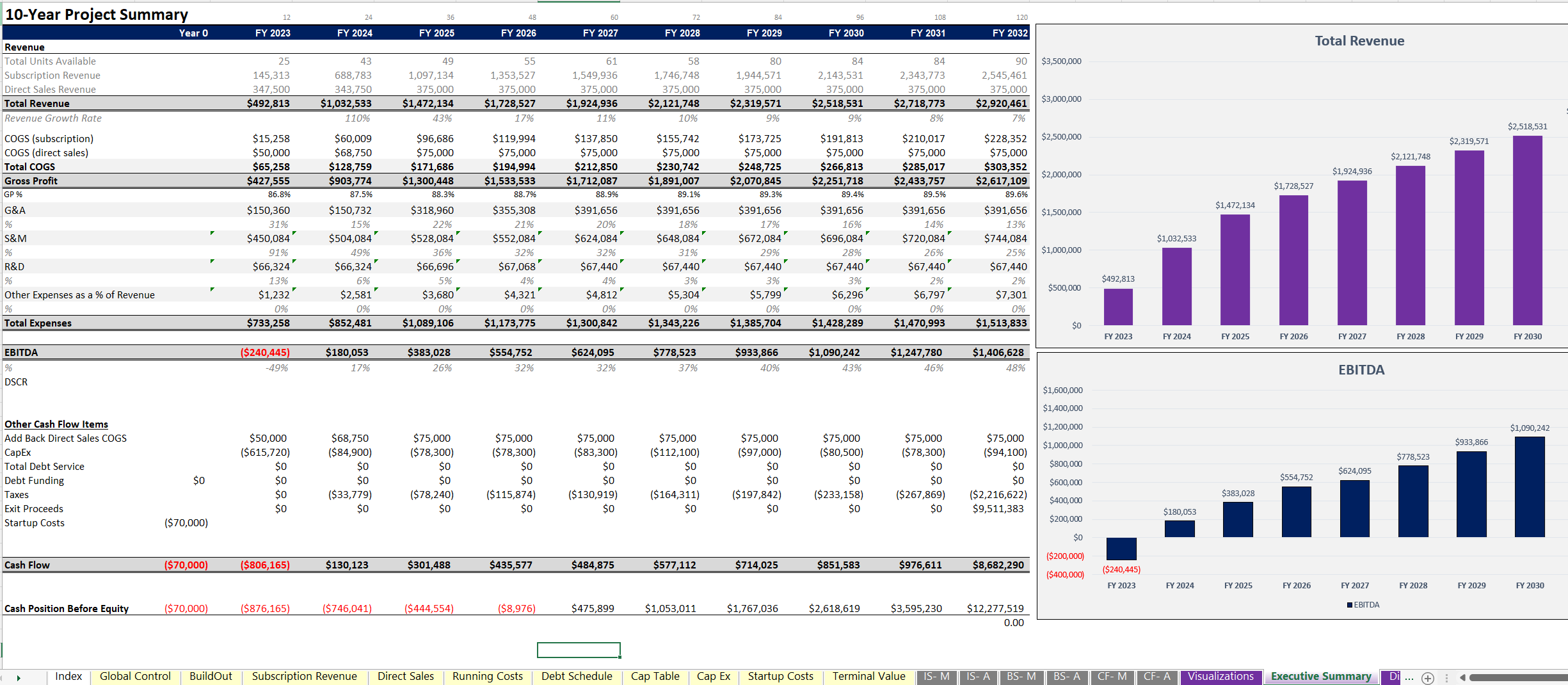
Task: Open the BS- M sheet tab
Action: pos(1021,677)
